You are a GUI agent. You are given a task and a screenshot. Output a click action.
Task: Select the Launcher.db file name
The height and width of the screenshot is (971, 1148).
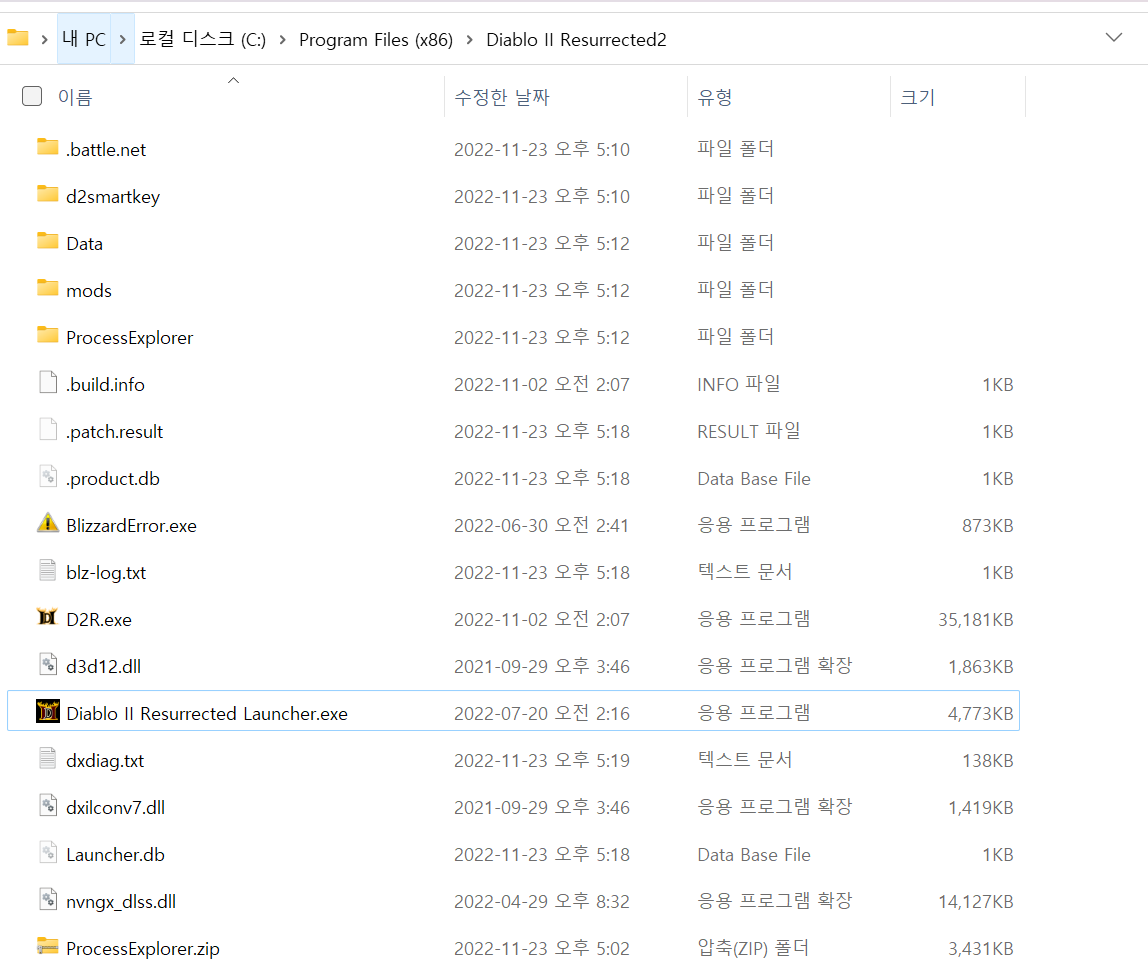[x=115, y=855]
